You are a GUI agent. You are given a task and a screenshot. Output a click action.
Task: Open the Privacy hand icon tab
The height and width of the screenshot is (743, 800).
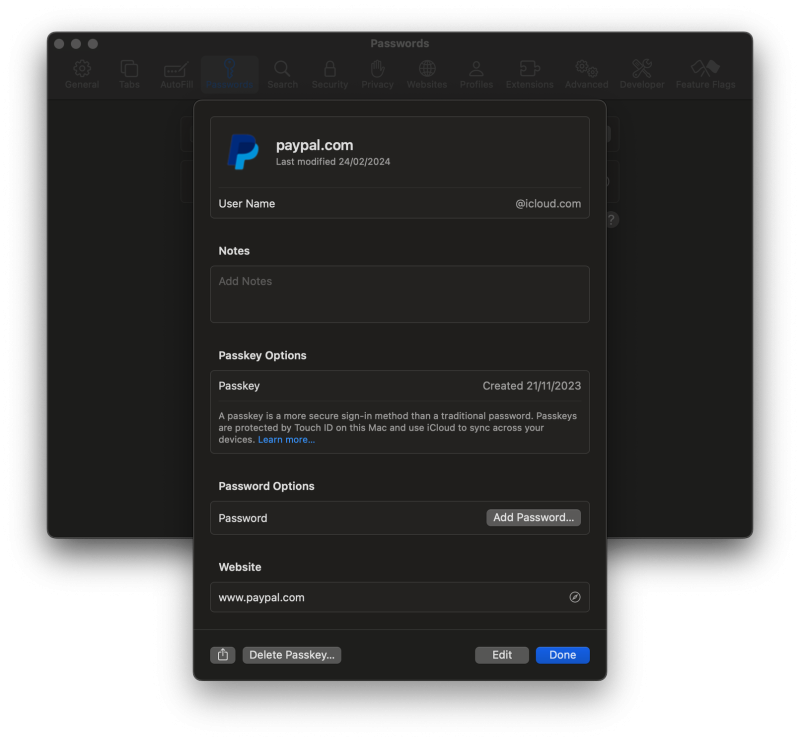(x=377, y=75)
